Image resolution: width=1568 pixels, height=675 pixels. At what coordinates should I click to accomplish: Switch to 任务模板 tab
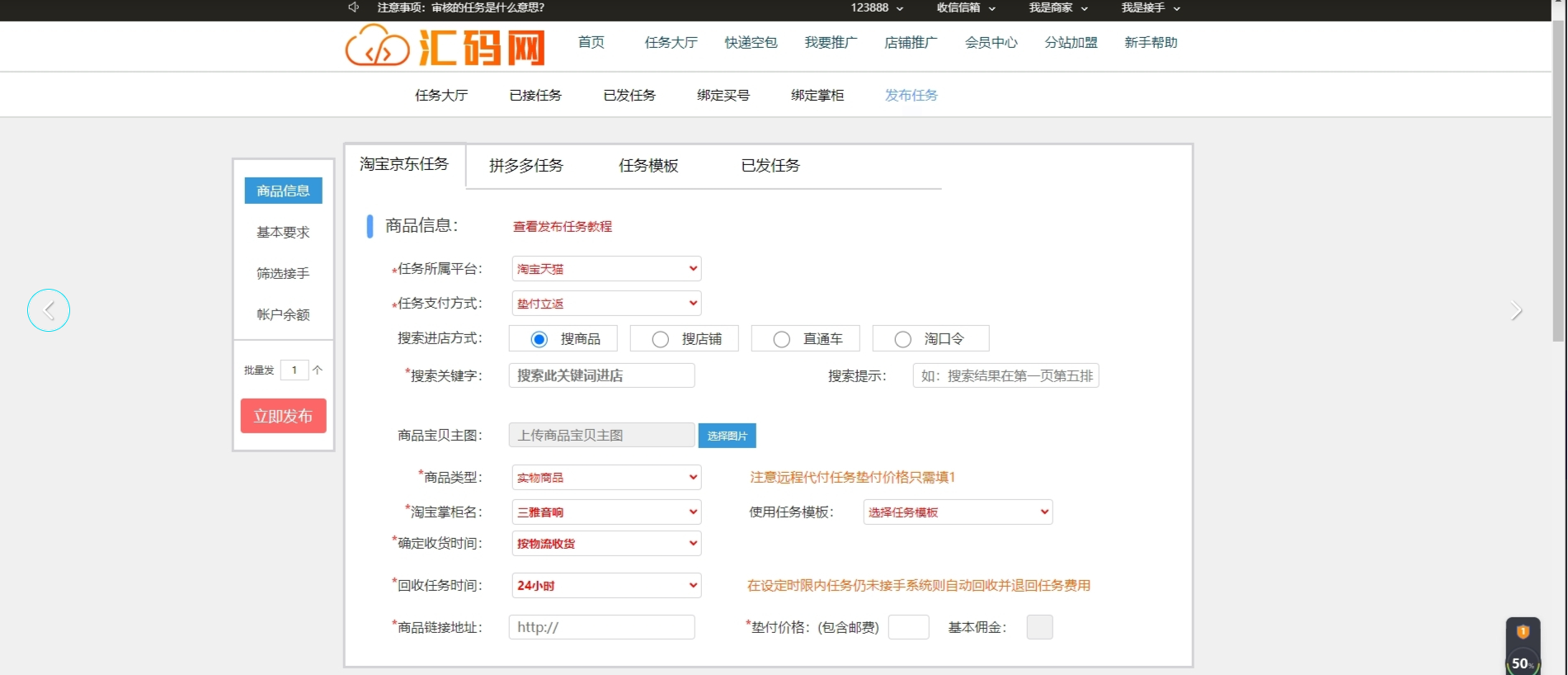pyautogui.click(x=648, y=166)
